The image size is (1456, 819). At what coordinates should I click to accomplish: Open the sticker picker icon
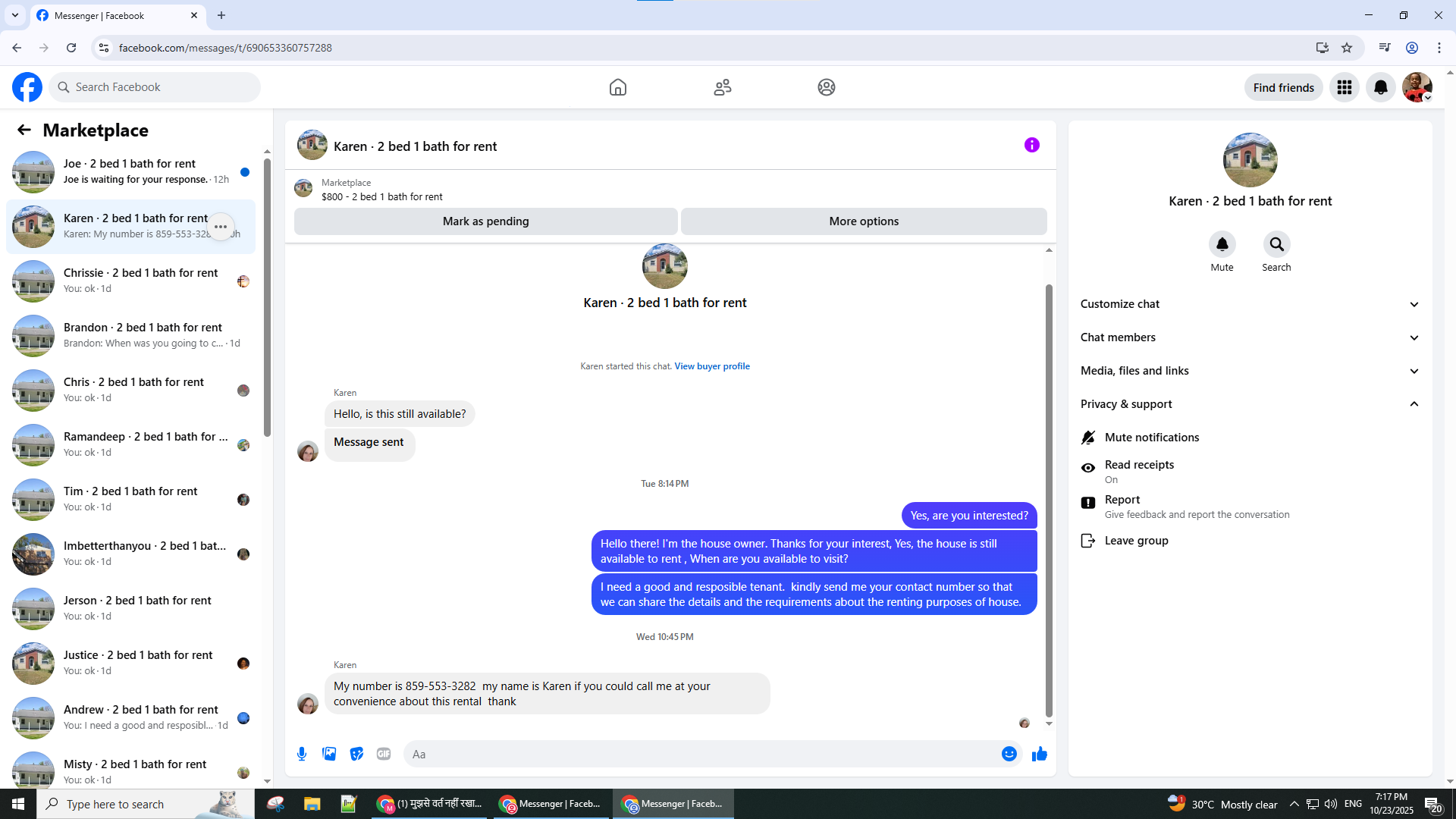click(x=356, y=754)
